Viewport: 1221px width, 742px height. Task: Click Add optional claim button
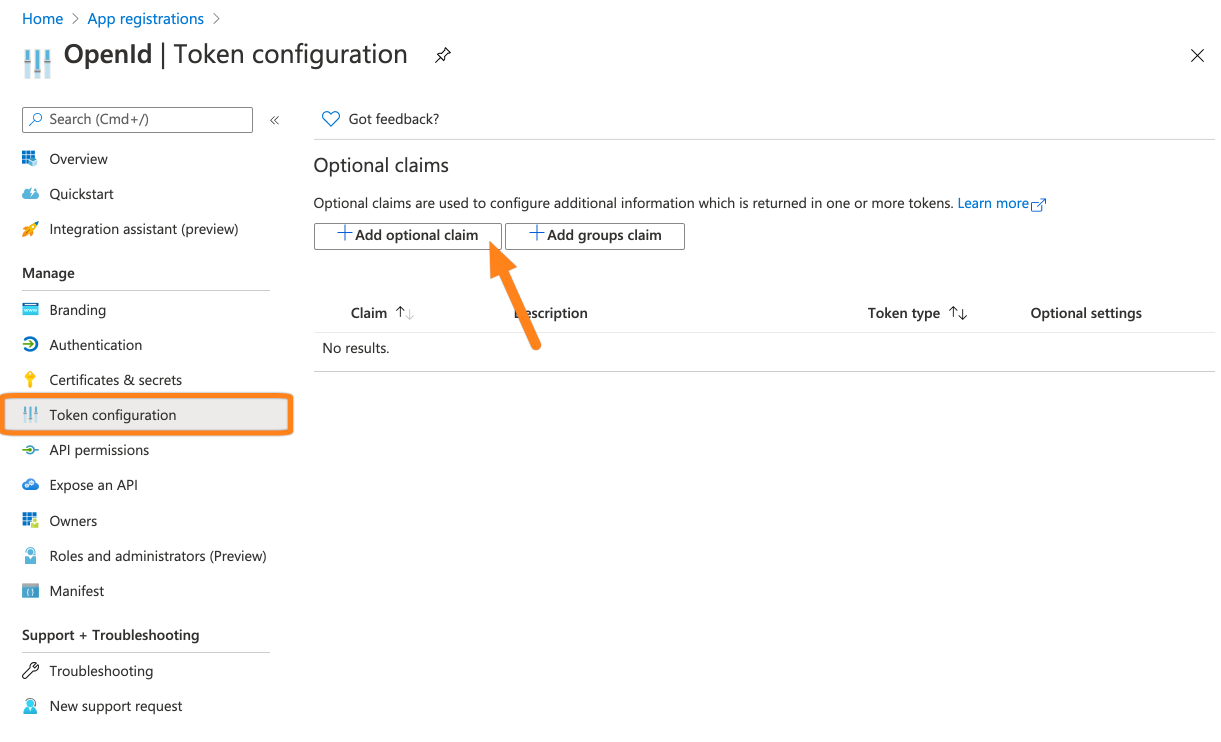[x=407, y=235]
